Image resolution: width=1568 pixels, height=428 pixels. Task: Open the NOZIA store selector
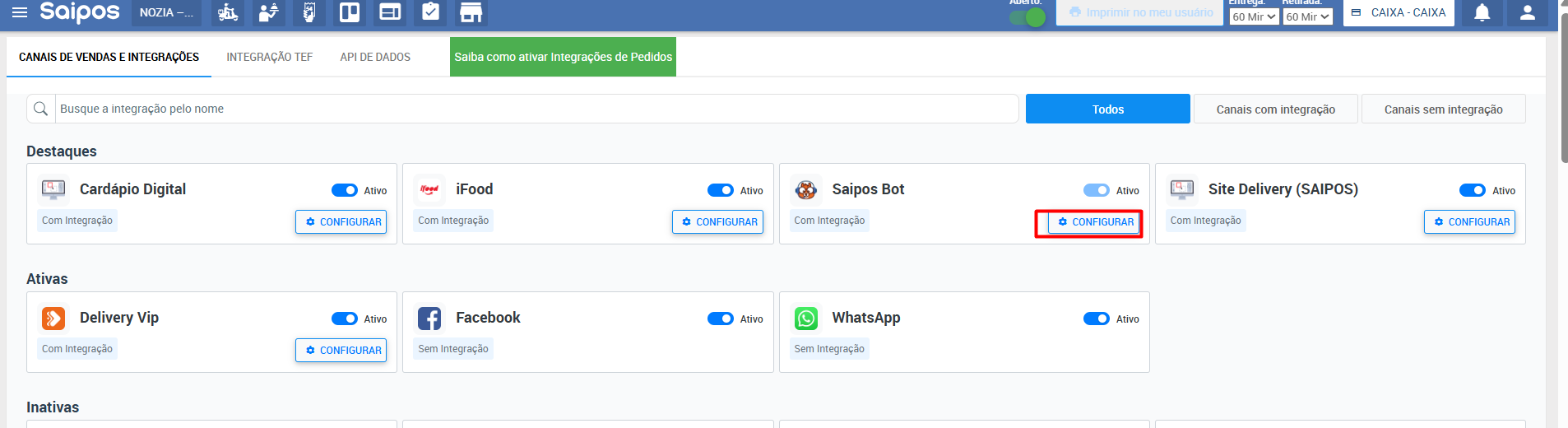[166, 12]
